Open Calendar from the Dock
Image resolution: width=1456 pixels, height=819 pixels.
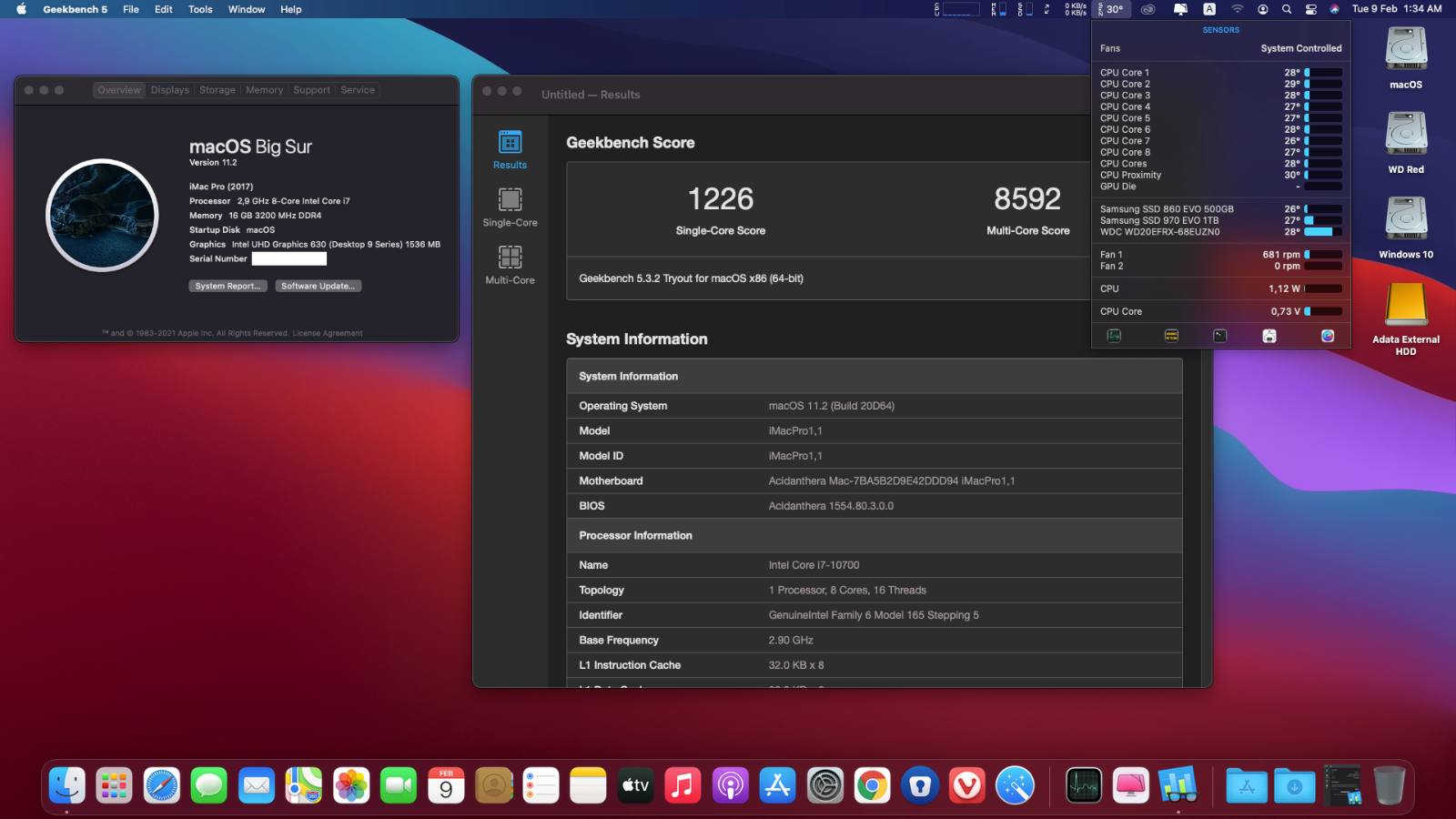(x=446, y=785)
